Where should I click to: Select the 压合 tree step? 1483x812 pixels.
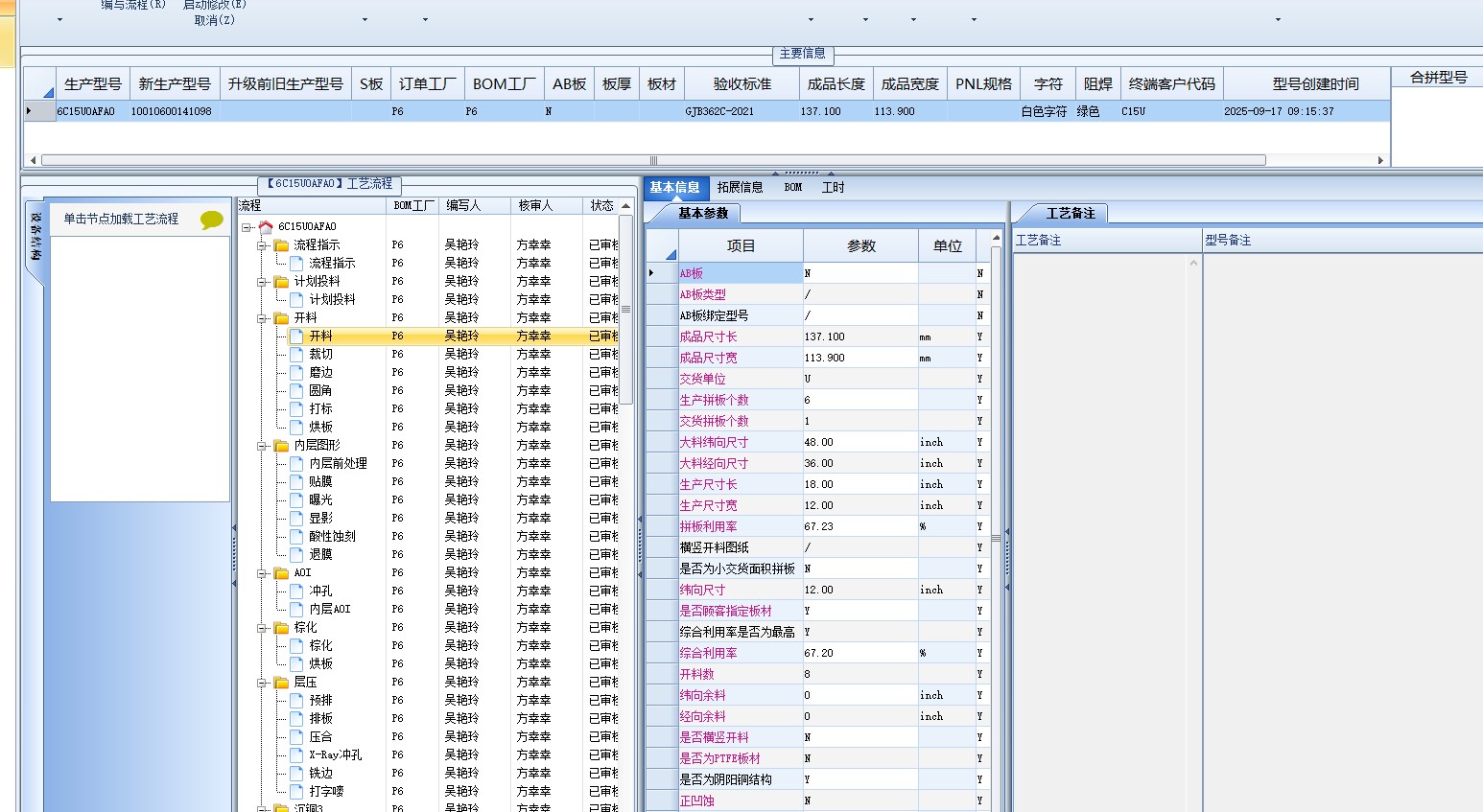320,737
